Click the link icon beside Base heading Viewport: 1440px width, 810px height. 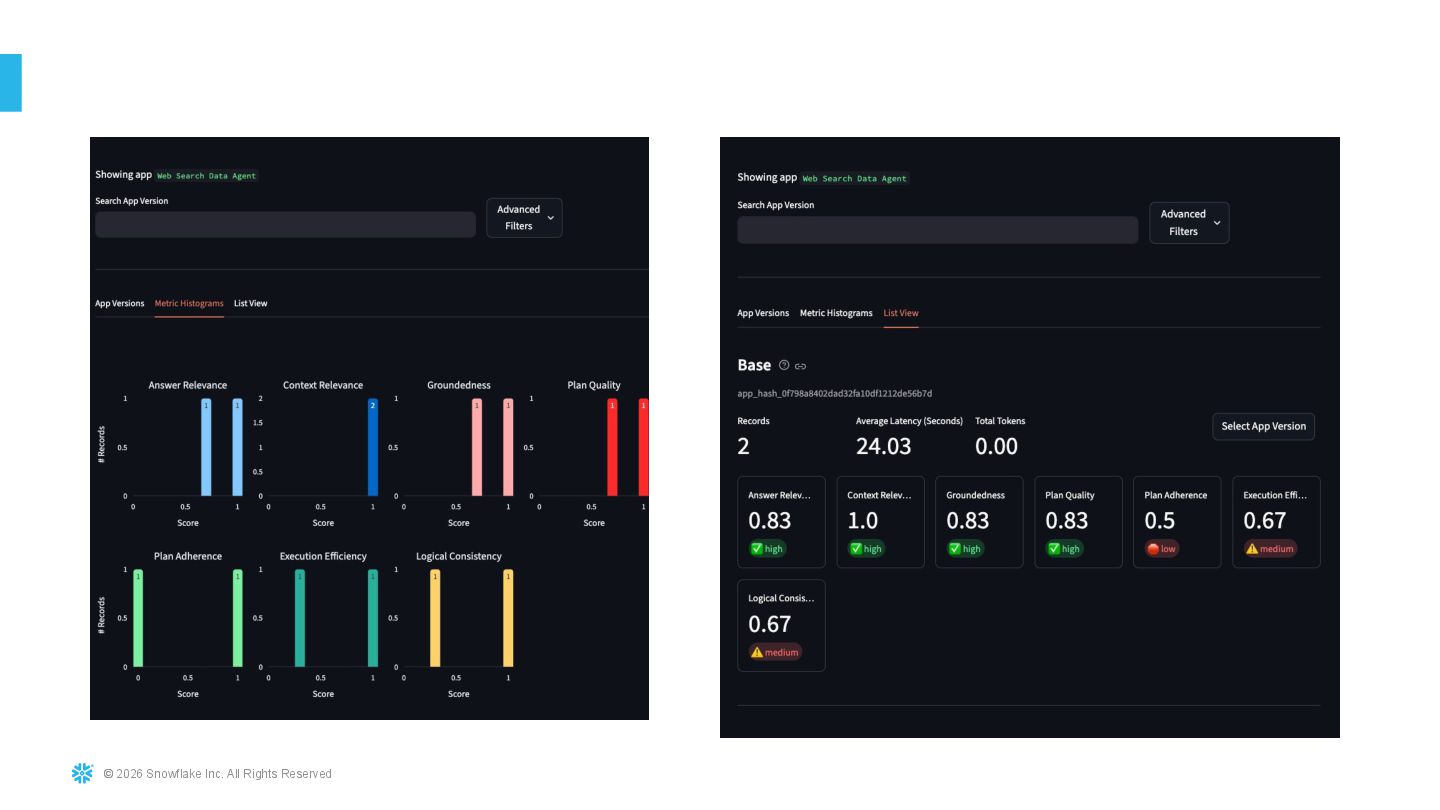click(x=800, y=366)
